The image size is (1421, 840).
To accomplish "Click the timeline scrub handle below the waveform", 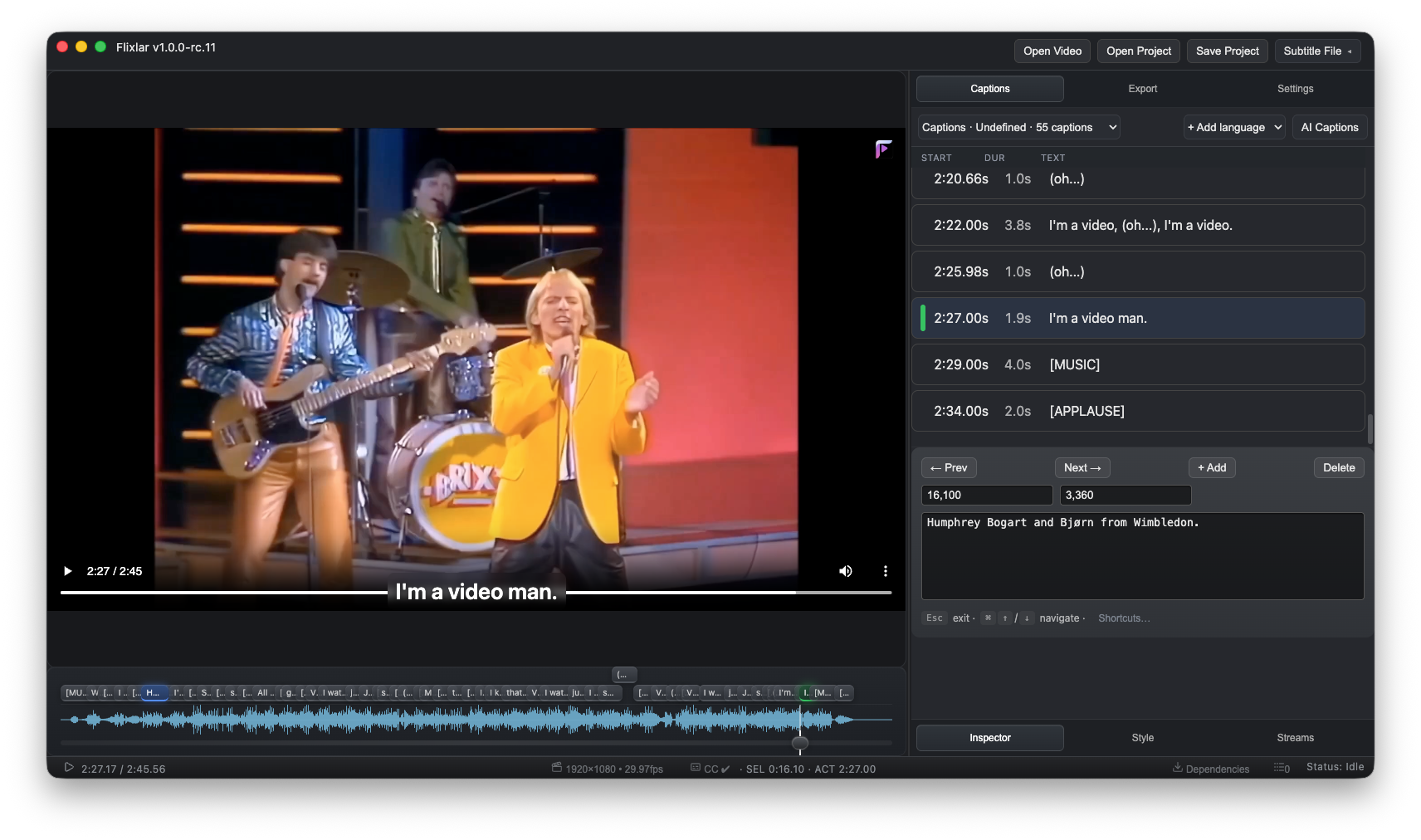I will tap(800, 743).
